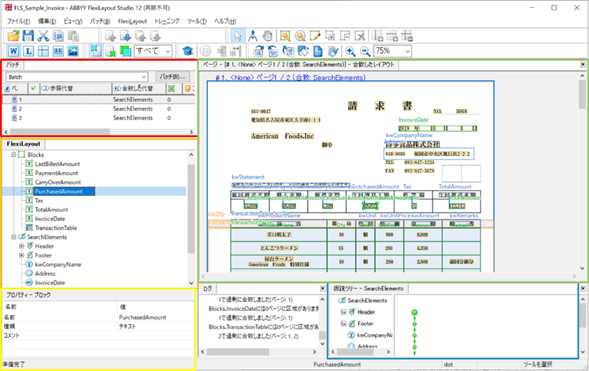This screenshot has width=589, height=371.
Task: Click the blue page document icon
Action: click(318, 51)
